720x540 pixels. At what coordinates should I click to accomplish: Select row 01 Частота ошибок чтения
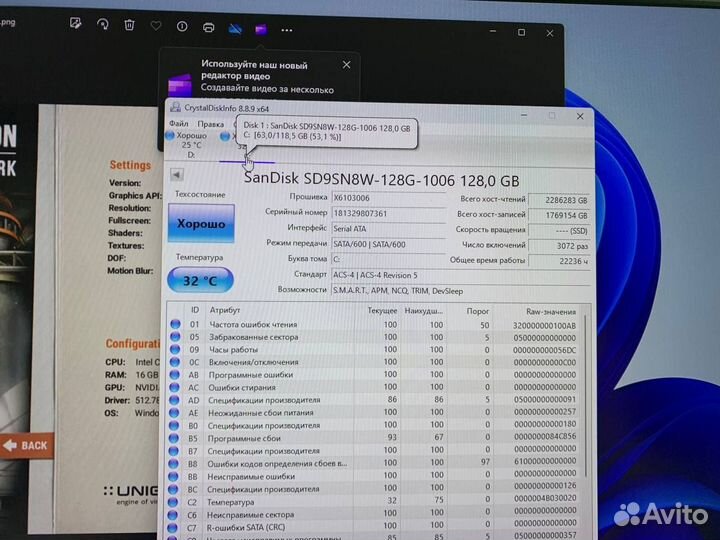point(374,325)
